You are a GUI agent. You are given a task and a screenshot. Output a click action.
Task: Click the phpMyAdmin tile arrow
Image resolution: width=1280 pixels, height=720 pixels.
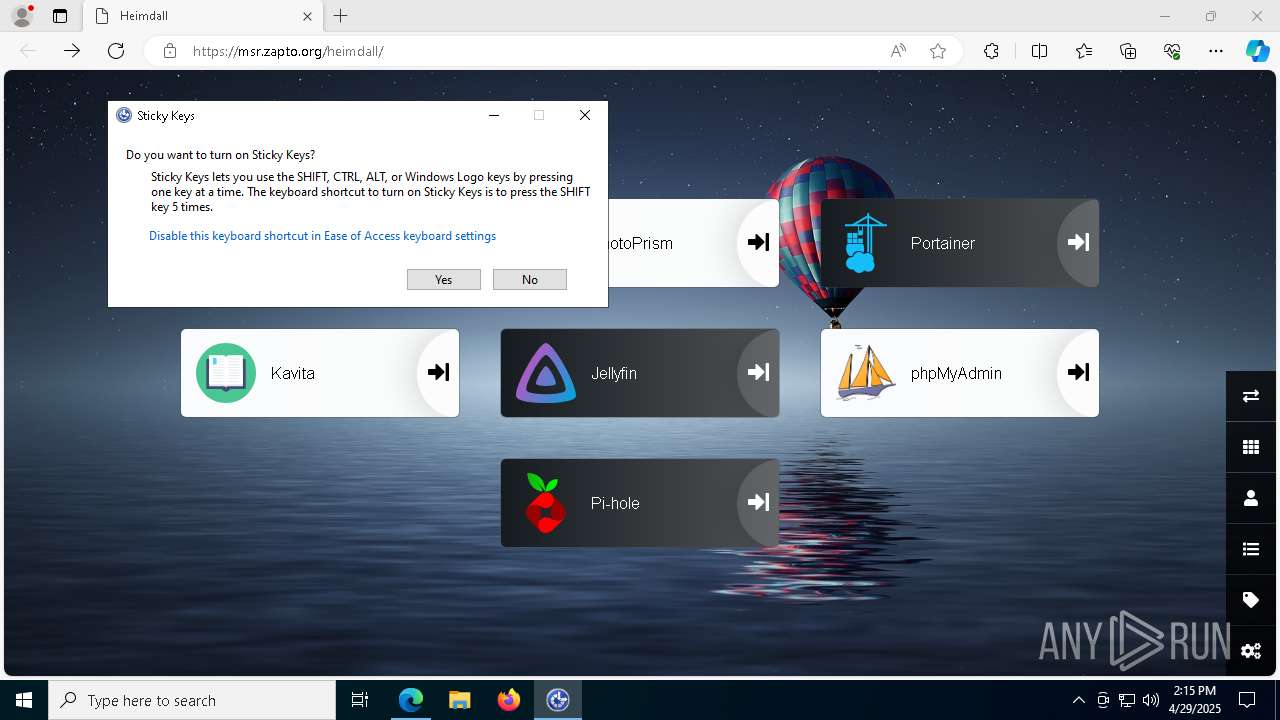tap(1078, 372)
